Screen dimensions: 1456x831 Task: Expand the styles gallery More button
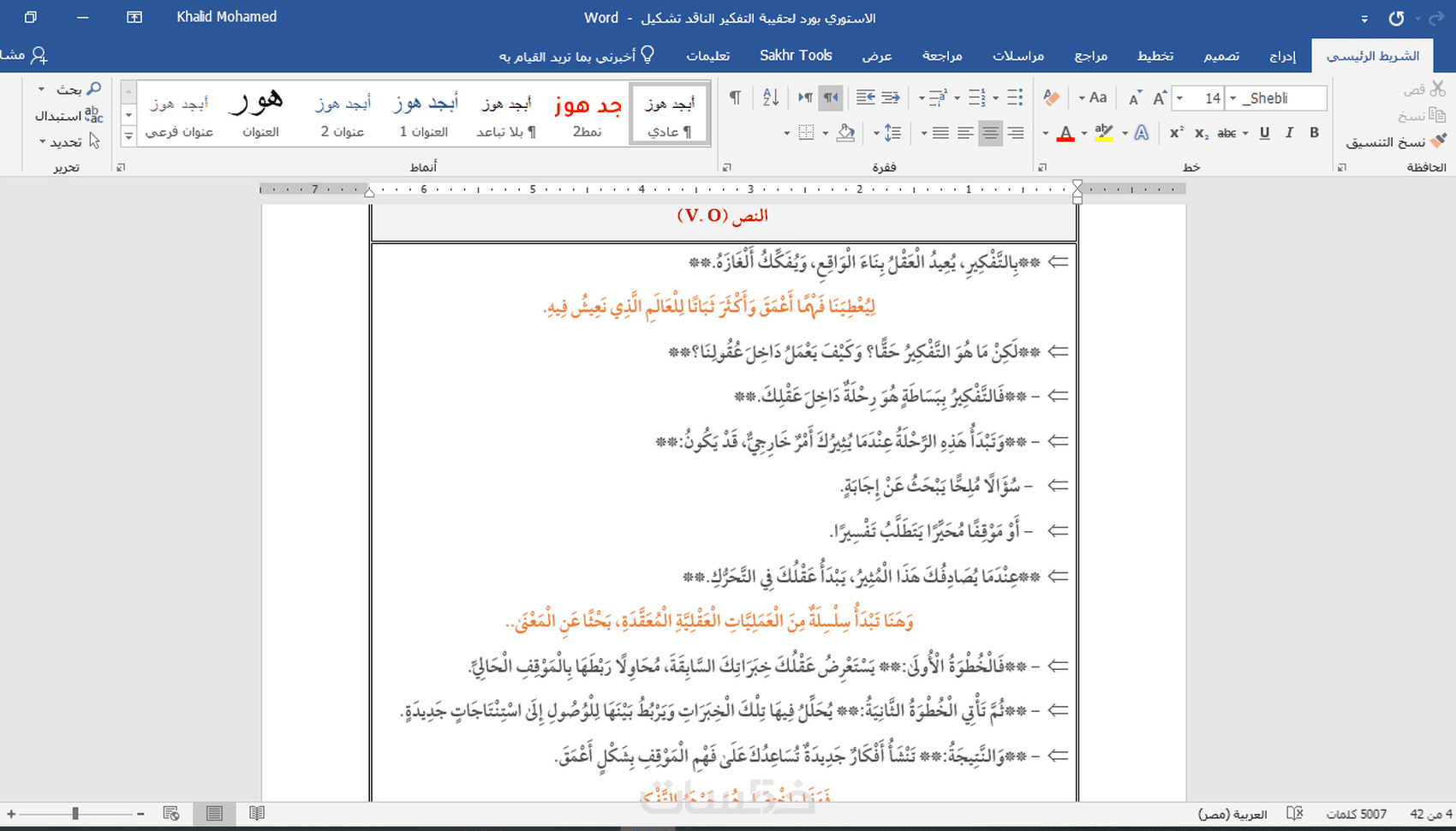point(128,135)
